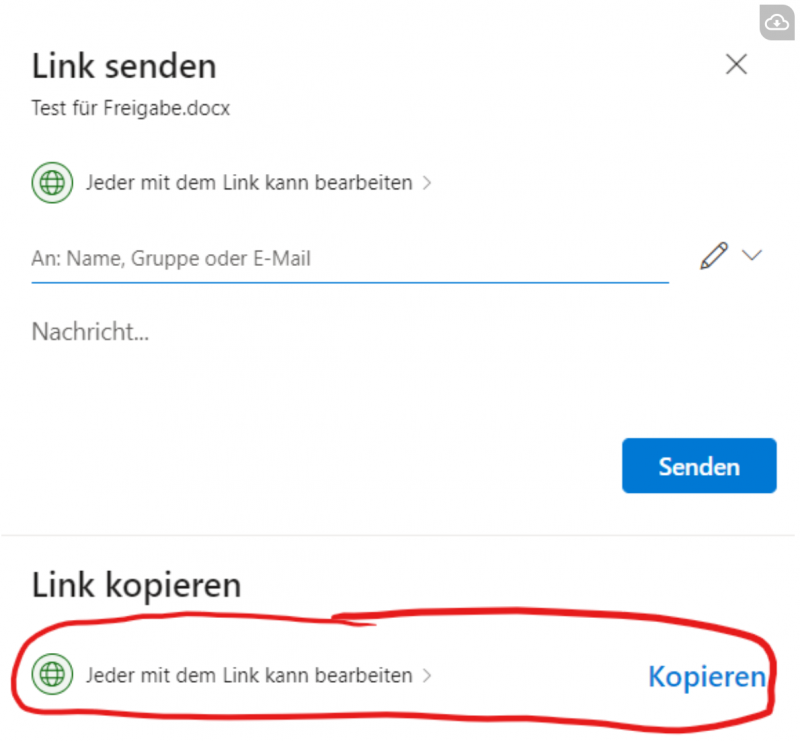Expand the chevron in the Link kopieren row

click(x=428, y=675)
